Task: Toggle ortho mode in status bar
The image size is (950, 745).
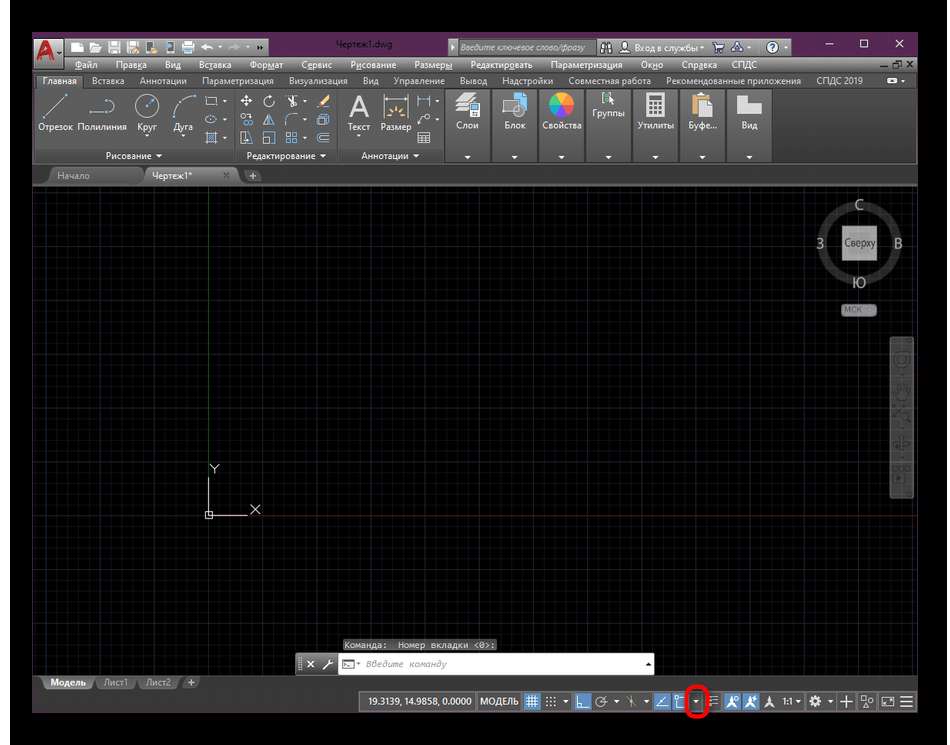Action: (x=583, y=702)
